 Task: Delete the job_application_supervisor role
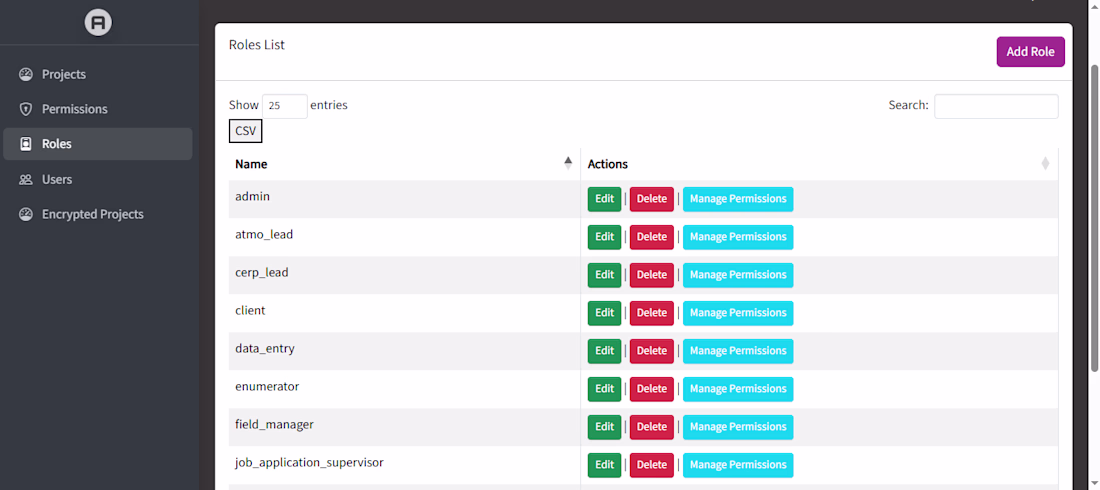point(652,464)
